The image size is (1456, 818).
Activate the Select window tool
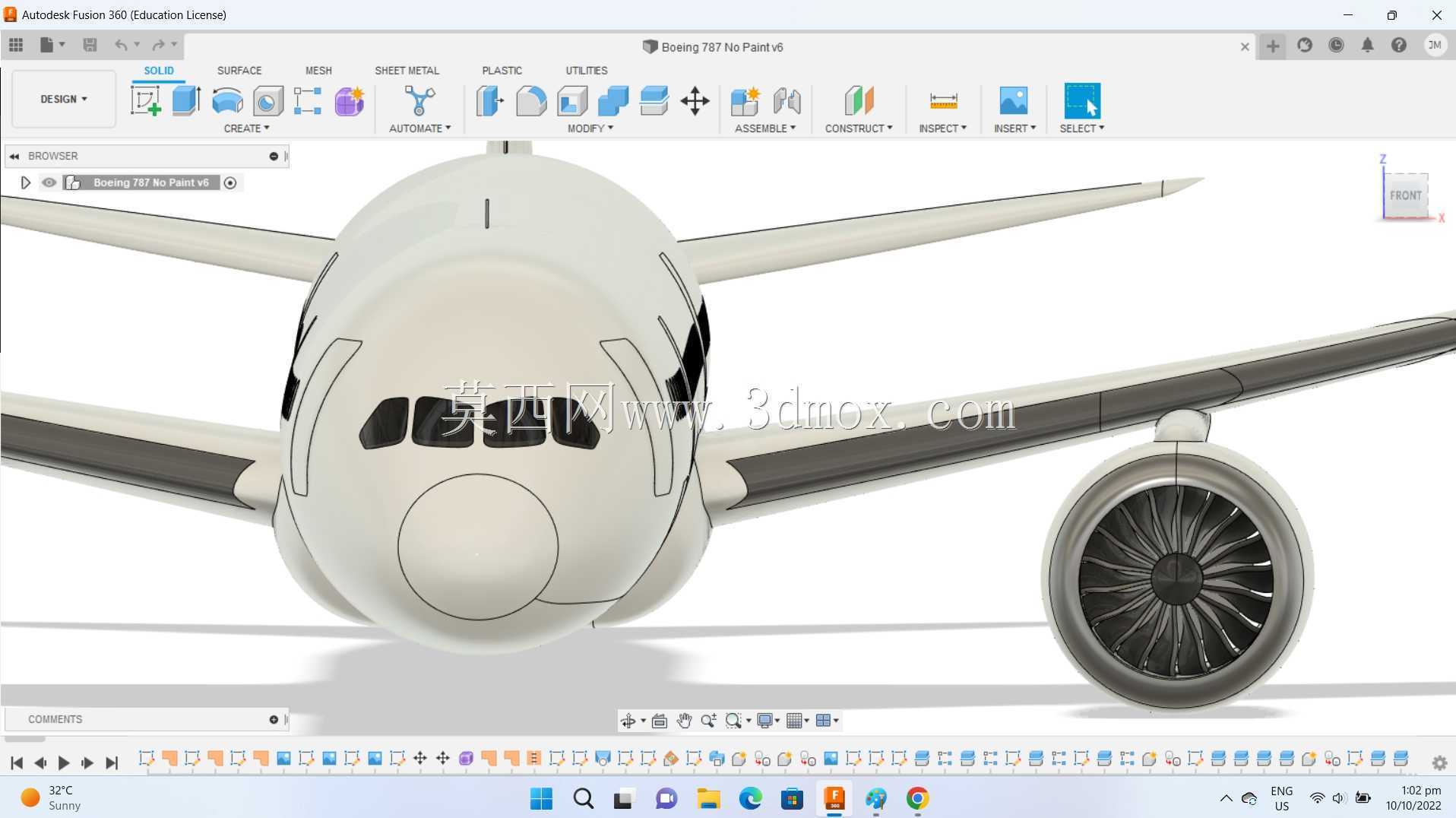point(1082,100)
